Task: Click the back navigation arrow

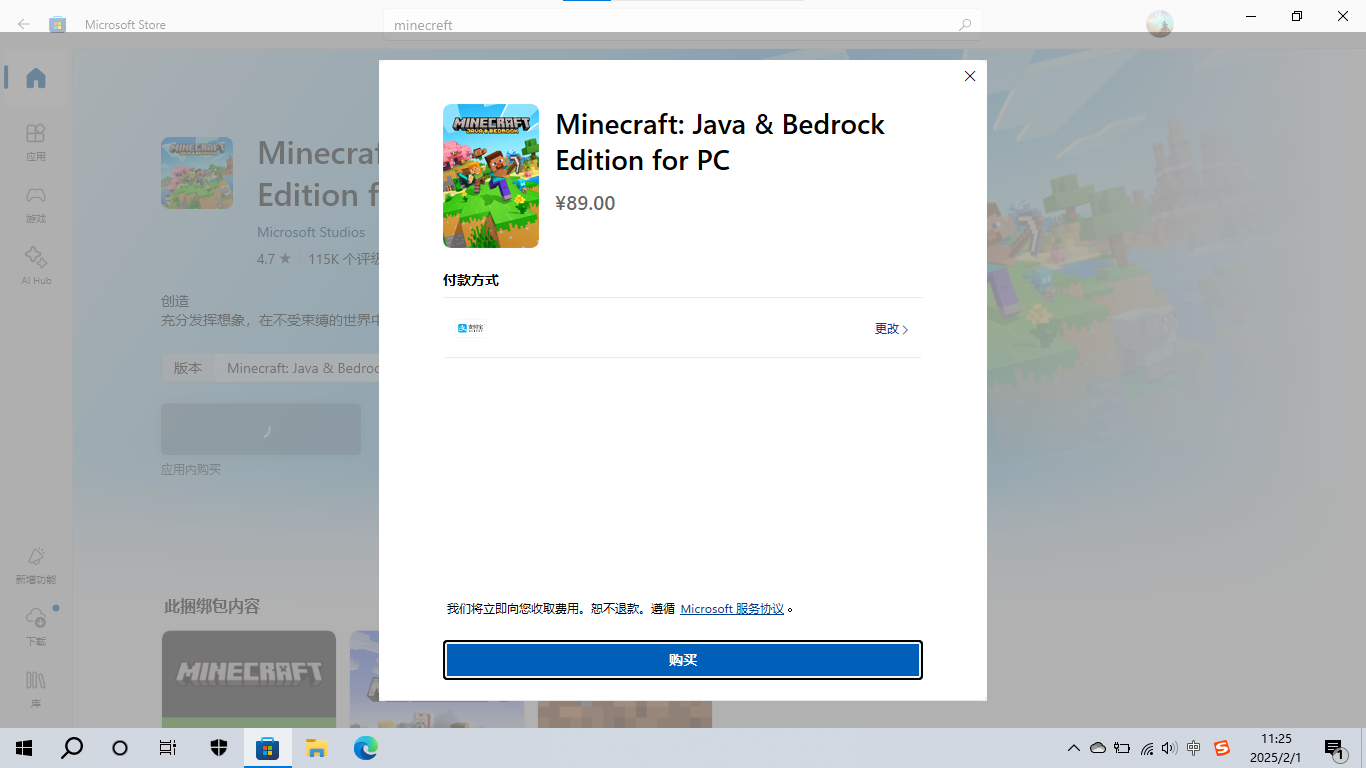Action: pyautogui.click(x=22, y=24)
